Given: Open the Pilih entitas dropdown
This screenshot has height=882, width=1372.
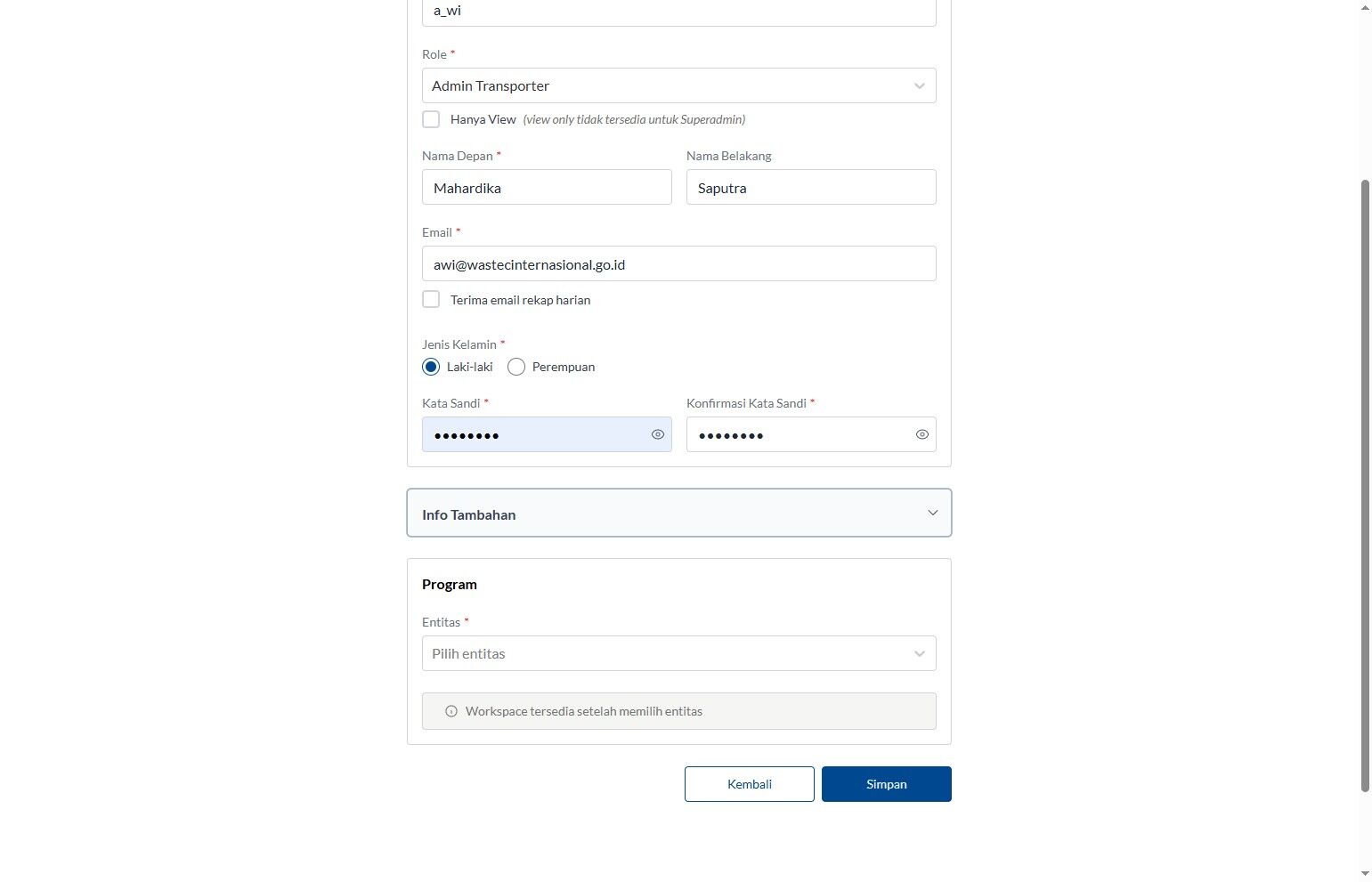Looking at the screenshot, I should coord(679,653).
